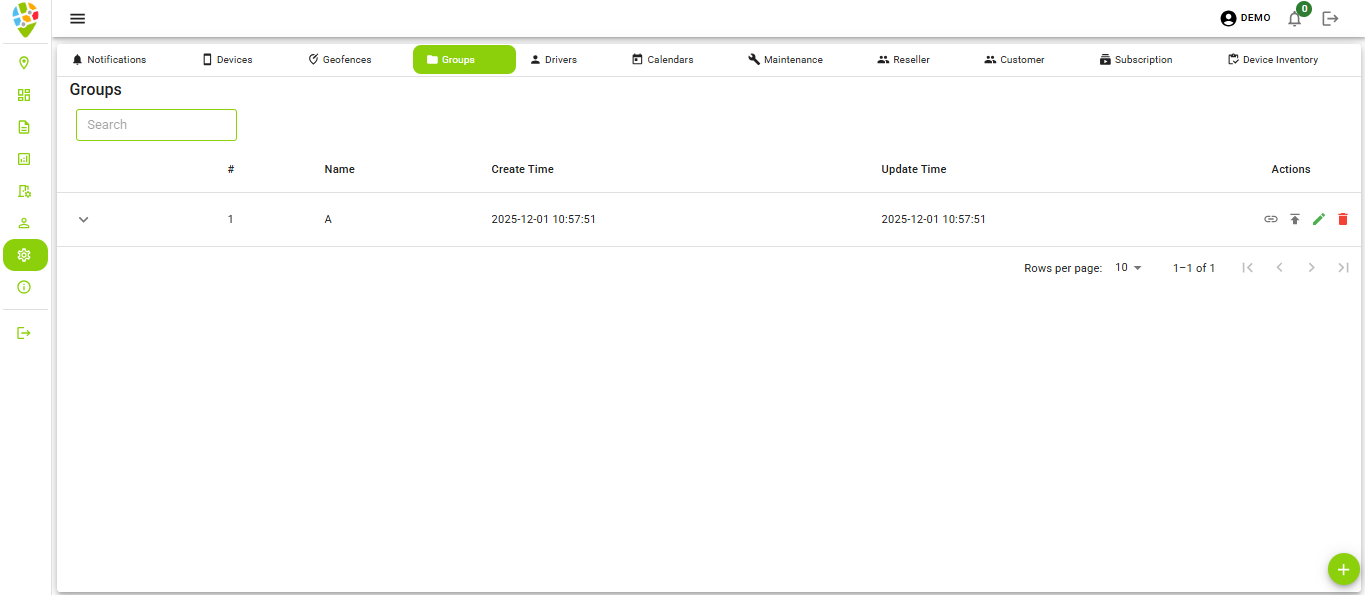Viewport: 1365px width, 595px height.
Task: Open the rows per page dropdown
Action: click(x=1127, y=267)
